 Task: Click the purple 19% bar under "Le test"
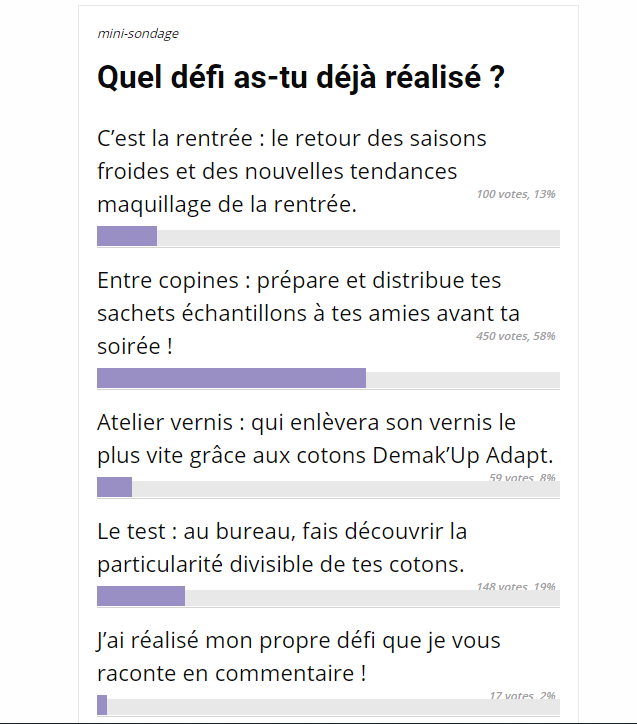point(141,596)
